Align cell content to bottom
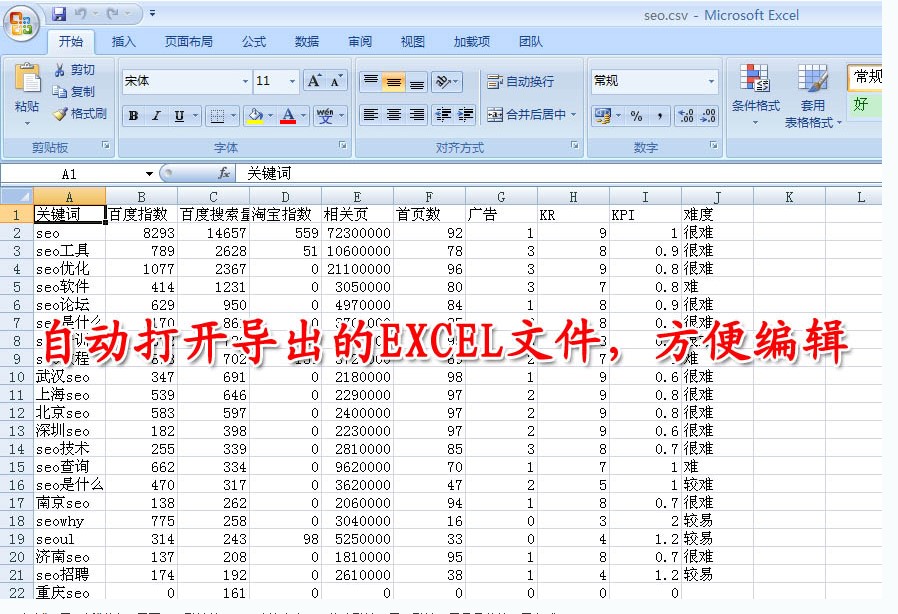This screenshot has width=898, height=614. coord(417,81)
